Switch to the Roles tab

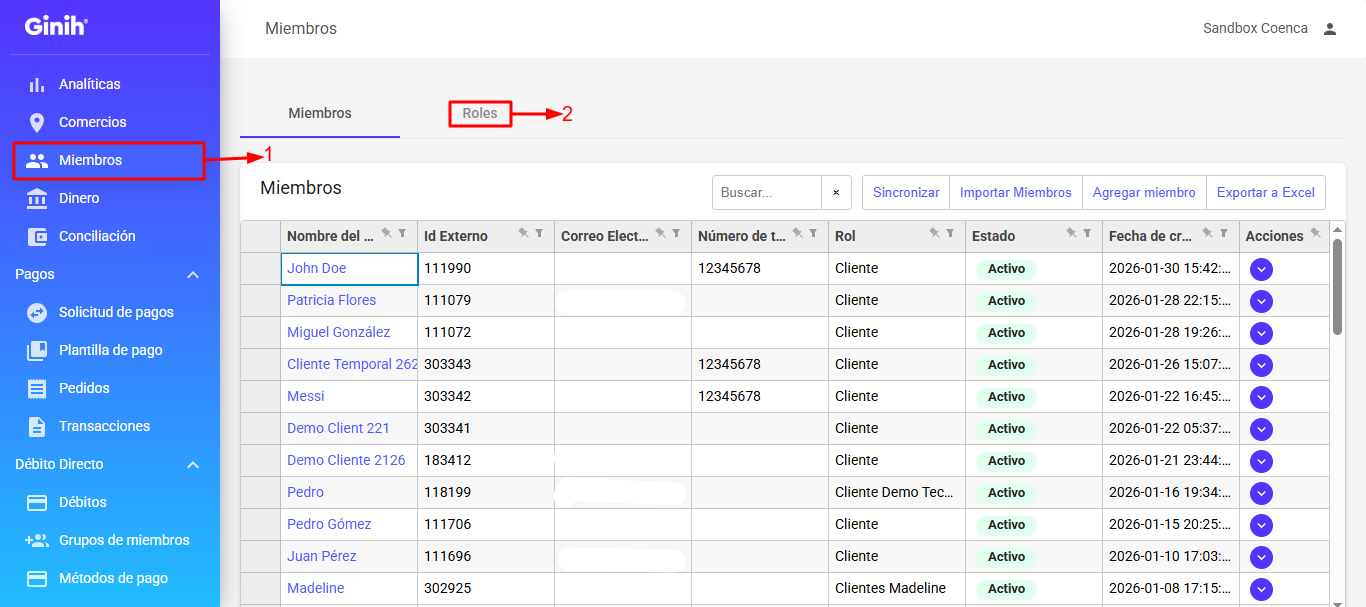pyautogui.click(x=480, y=113)
